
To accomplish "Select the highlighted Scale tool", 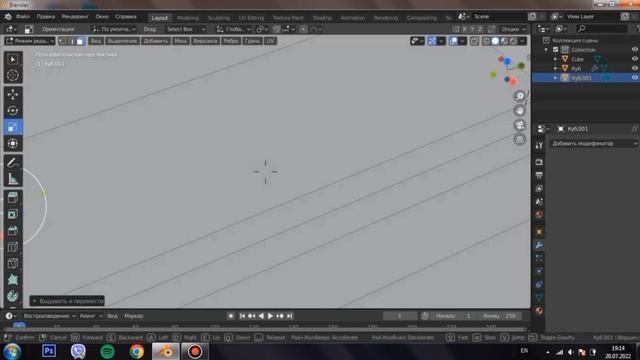I will 13,127.
